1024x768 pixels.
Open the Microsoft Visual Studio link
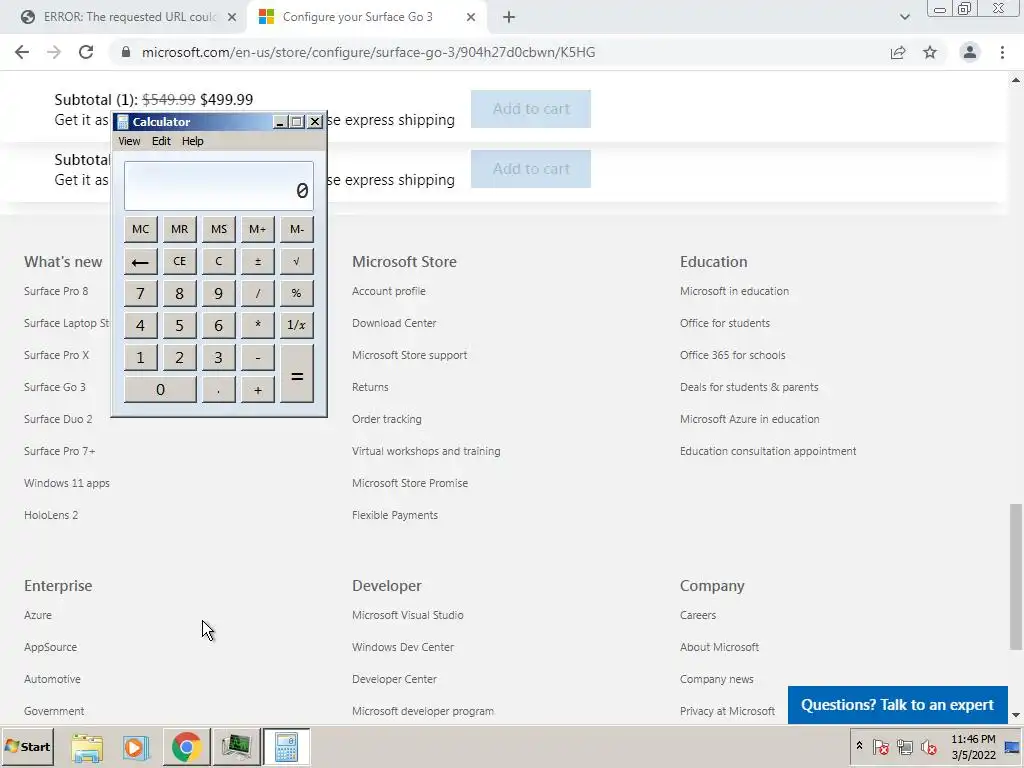[x=408, y=615]
